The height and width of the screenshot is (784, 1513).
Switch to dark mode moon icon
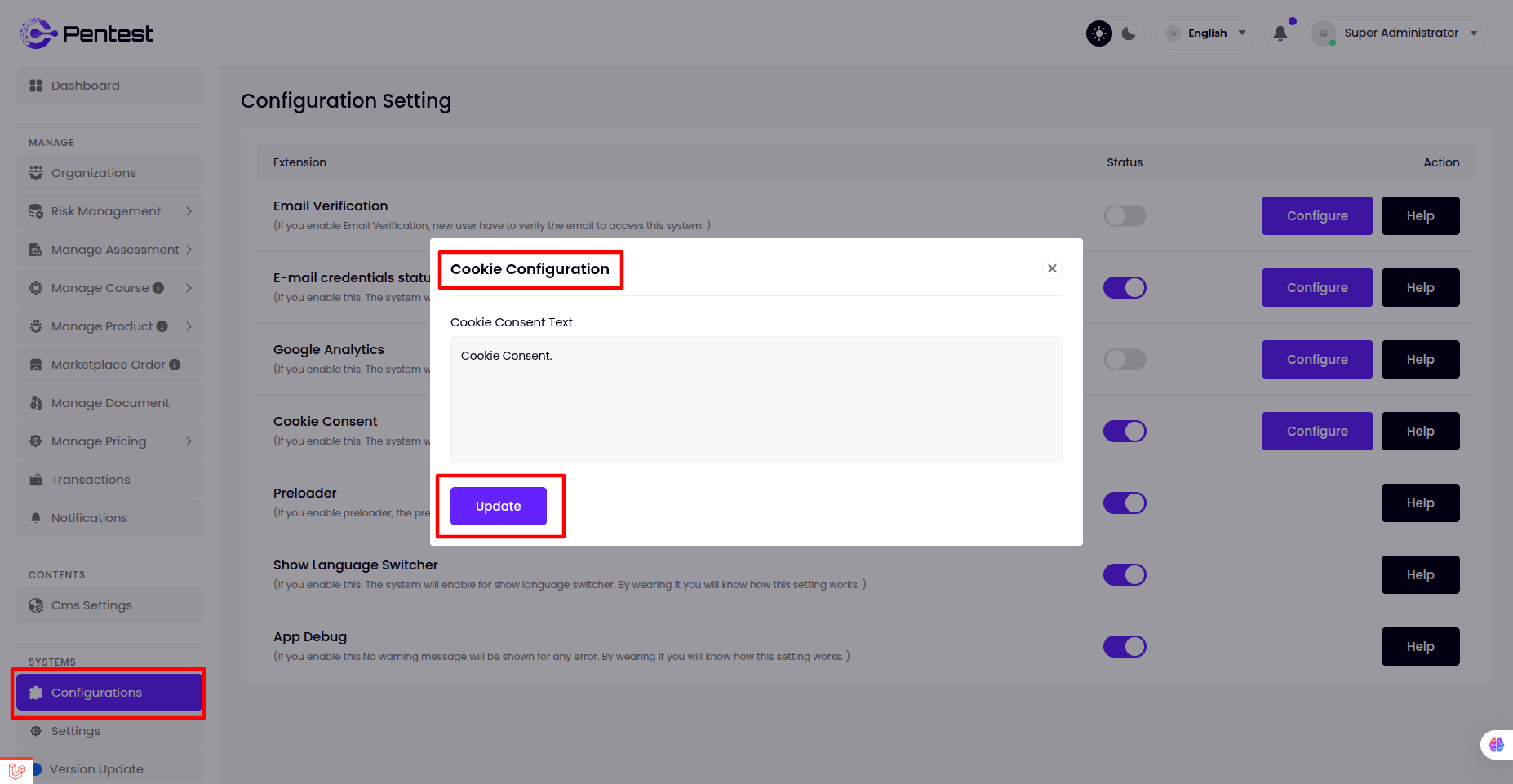click(x=1129, y=33)
